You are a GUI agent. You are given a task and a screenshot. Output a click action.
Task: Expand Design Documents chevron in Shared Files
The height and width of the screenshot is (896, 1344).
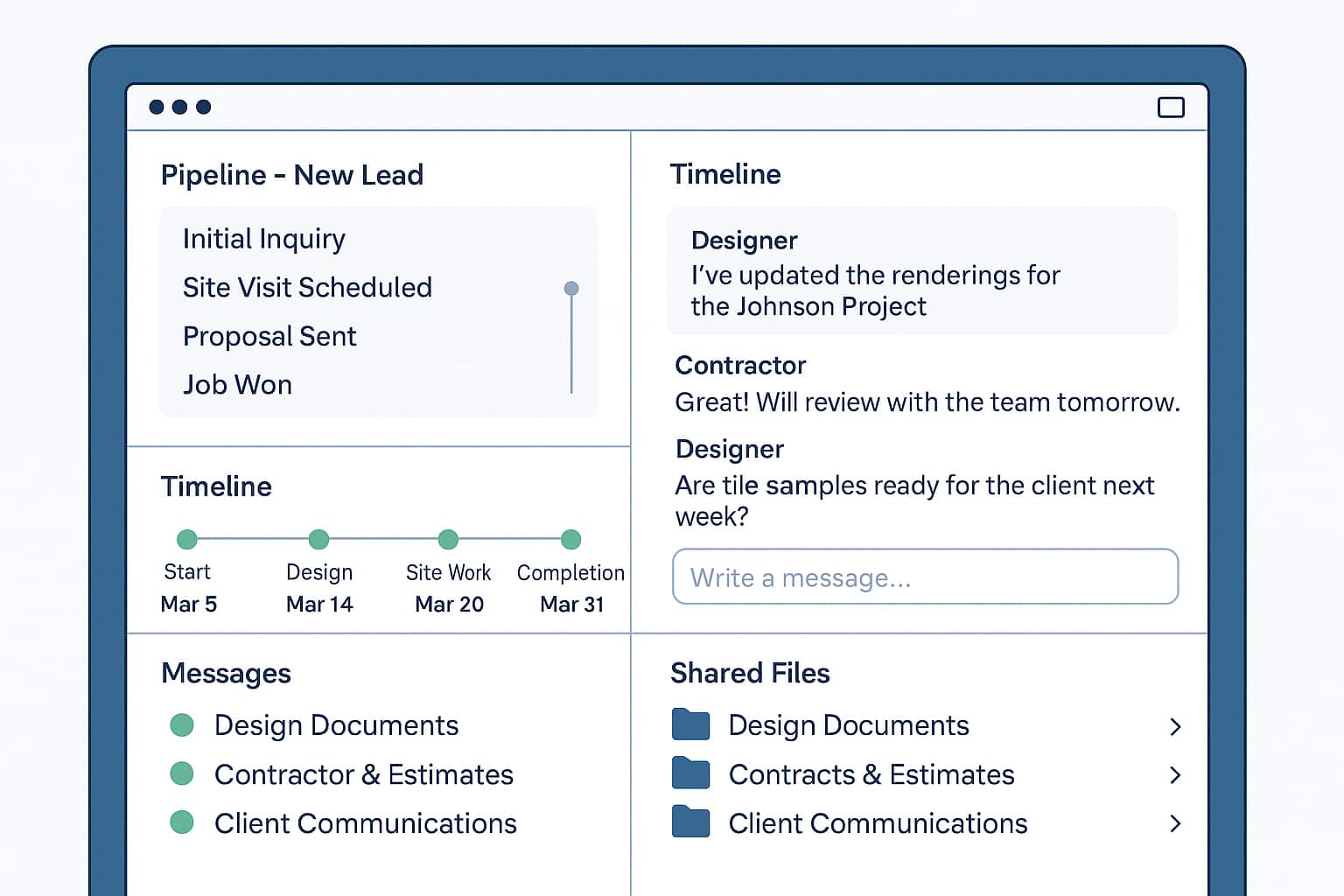pos(1175,726)
